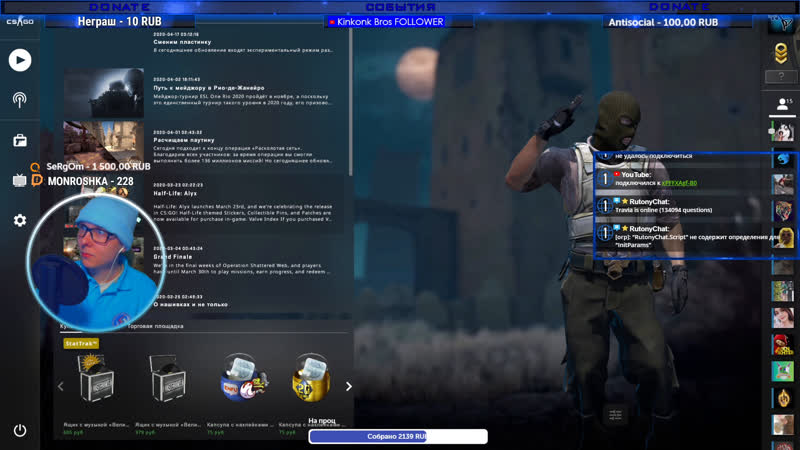This screenshot has width=800, height=450.
Task: Open the Watch TV icon in sidebar
Action: pyautogui.click(x=20, y=181)
